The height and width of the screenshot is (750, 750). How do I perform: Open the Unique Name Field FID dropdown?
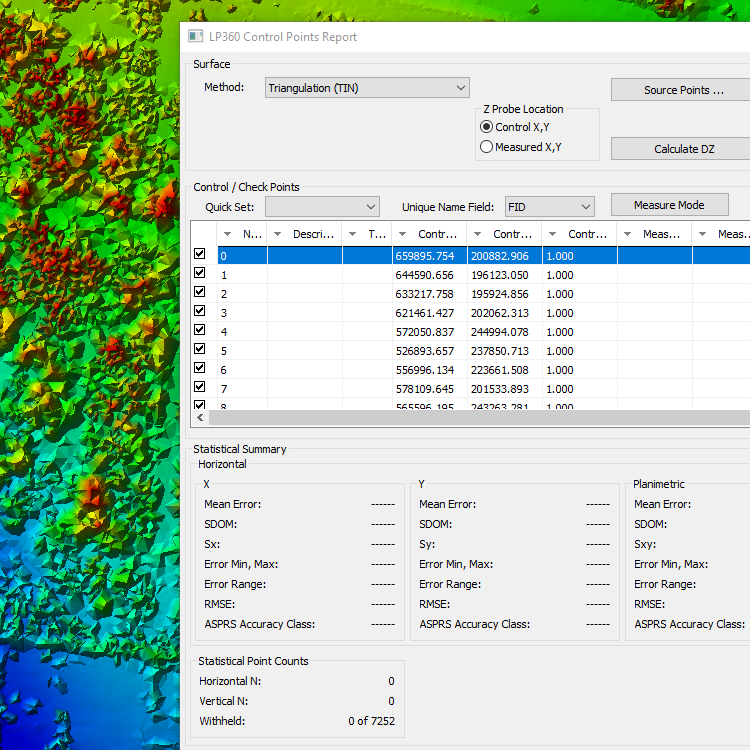(x=550, y=207)
